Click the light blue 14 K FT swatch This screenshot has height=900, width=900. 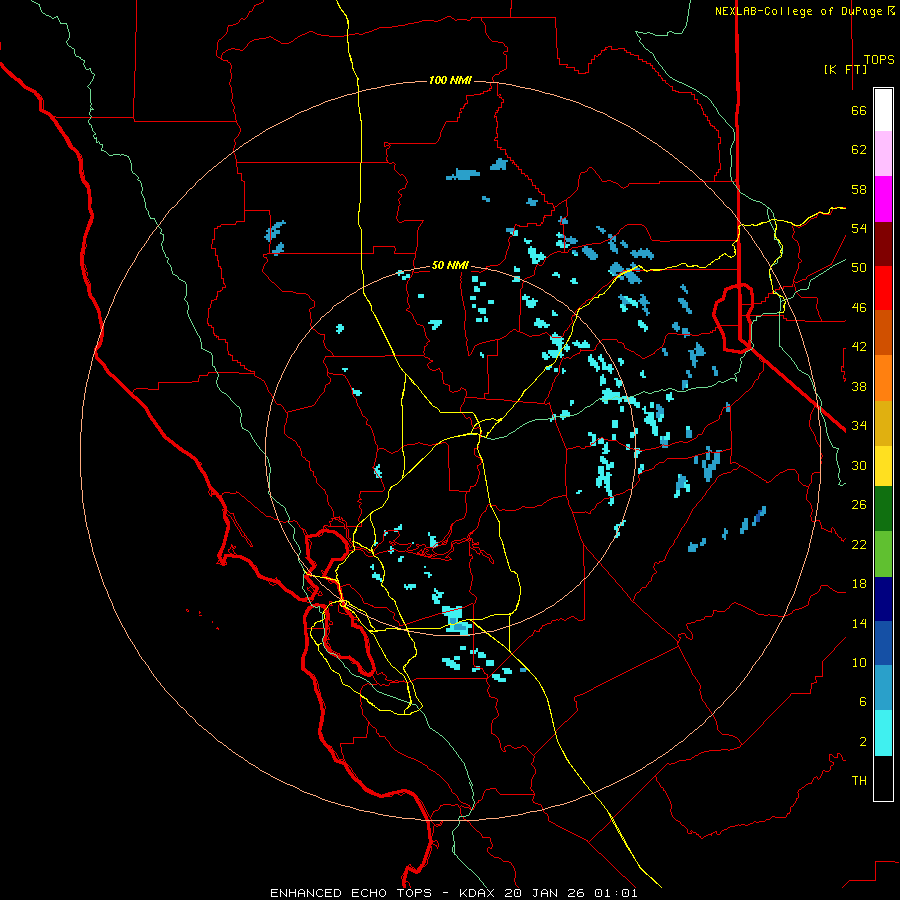pos(883,688)
